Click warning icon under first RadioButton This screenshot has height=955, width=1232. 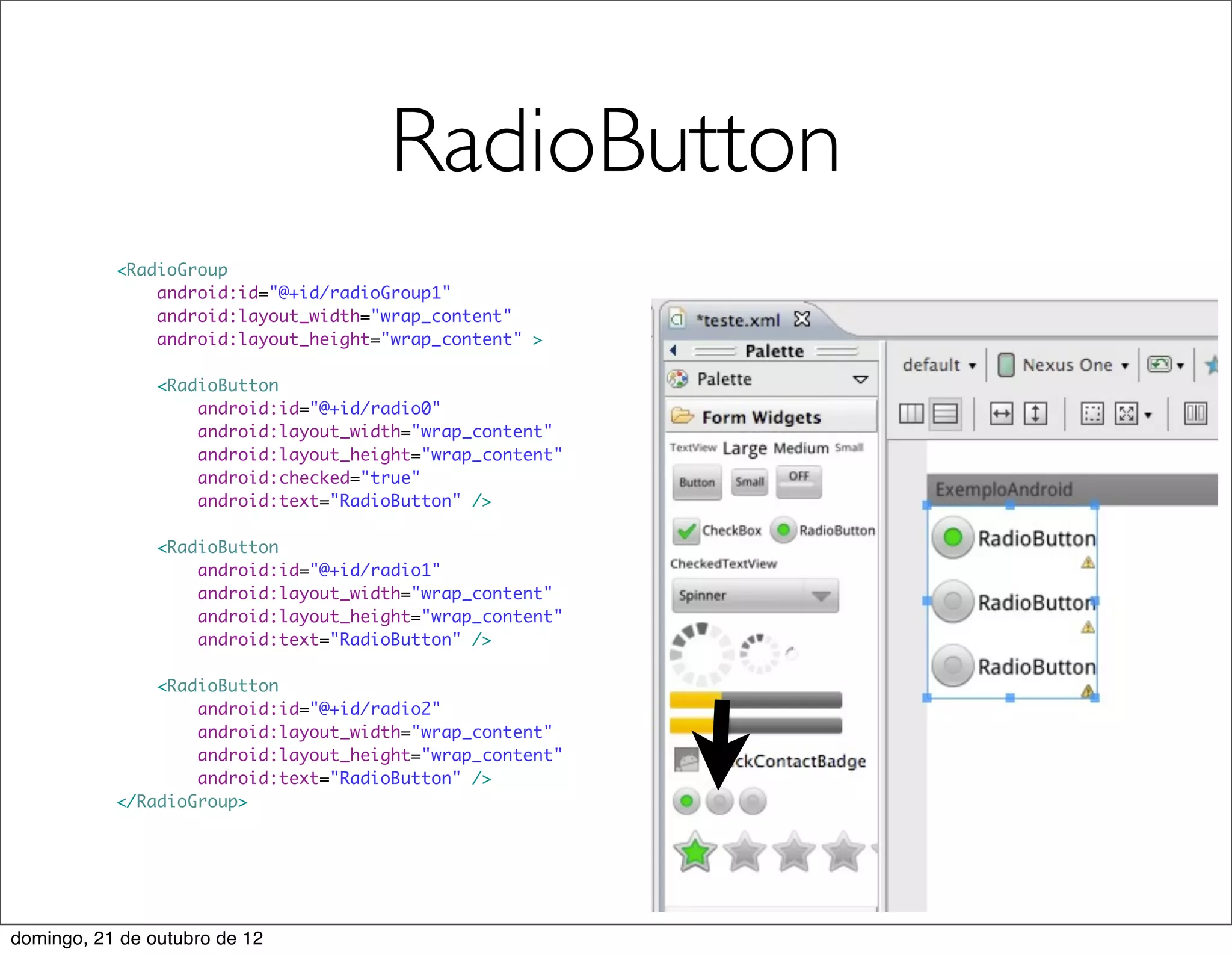[1088, 563]
